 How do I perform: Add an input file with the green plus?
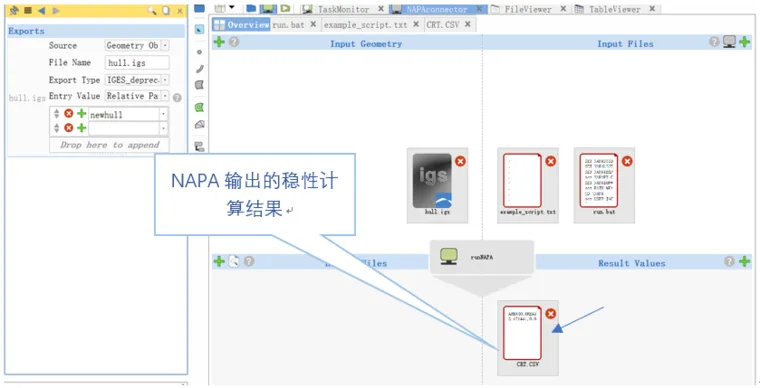[744, 42]
